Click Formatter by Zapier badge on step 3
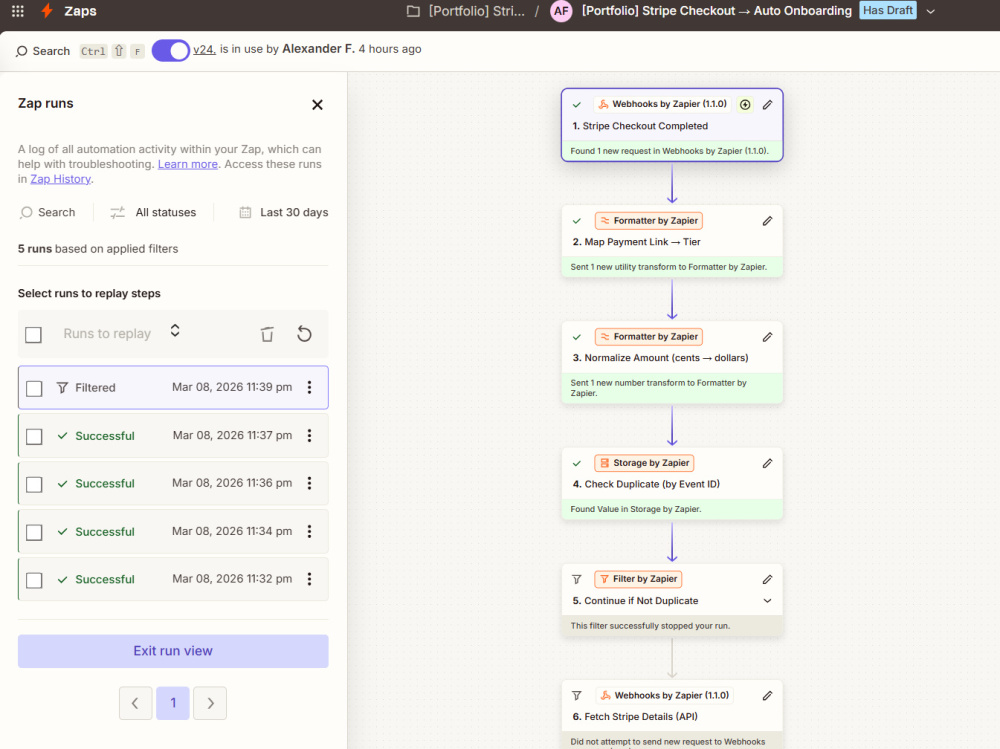Image resolution: width=1000 pixels, height=749 pixels. pos(649,337)
